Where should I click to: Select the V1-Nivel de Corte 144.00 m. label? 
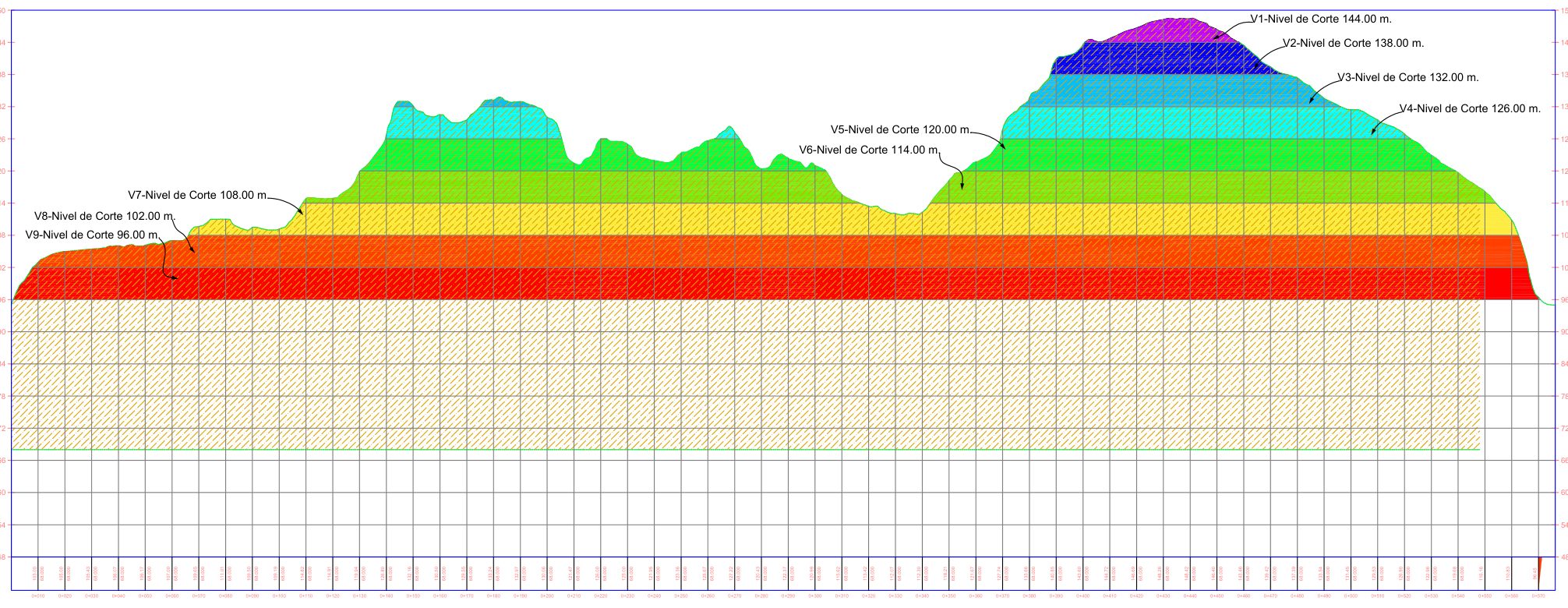point(1321,19)
